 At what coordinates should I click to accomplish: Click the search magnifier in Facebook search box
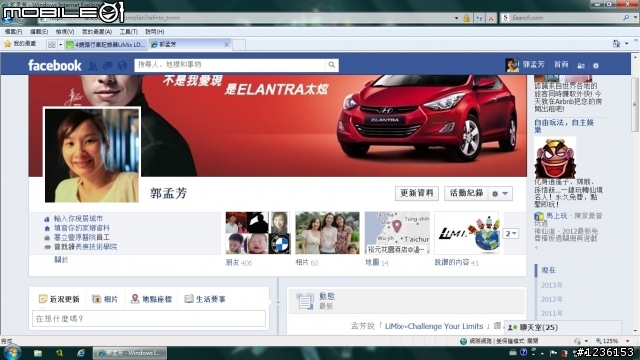click(332, 65)
